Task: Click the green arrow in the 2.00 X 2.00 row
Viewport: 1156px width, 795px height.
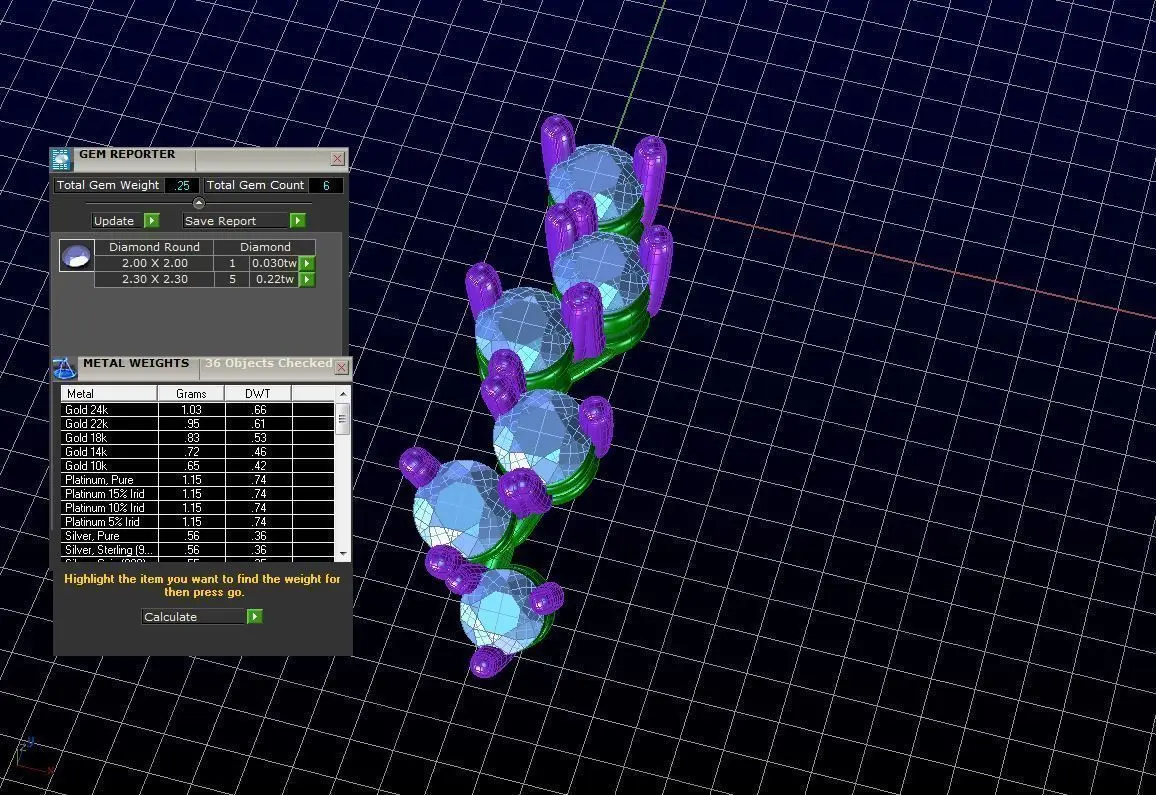Action: point(307,263)
